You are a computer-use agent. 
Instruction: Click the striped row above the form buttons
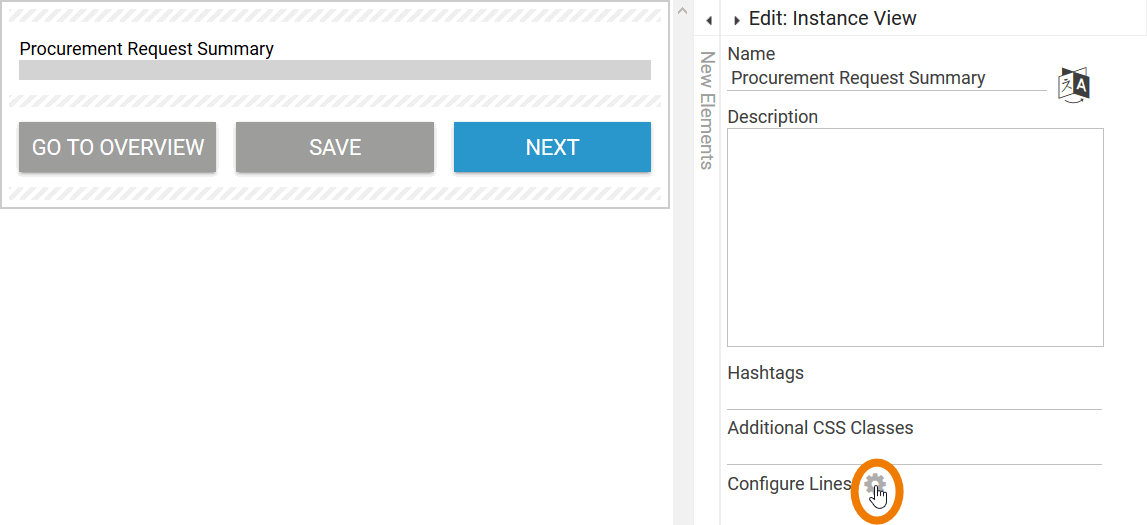click(335, 101)
